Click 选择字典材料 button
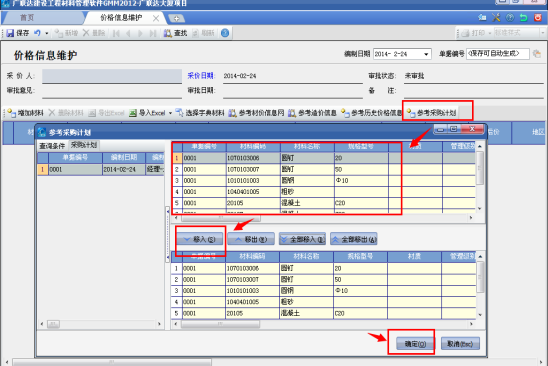Image resolution: width=548 pixels, height=366 pixels. pyautogui.click(x=200, y=113)
